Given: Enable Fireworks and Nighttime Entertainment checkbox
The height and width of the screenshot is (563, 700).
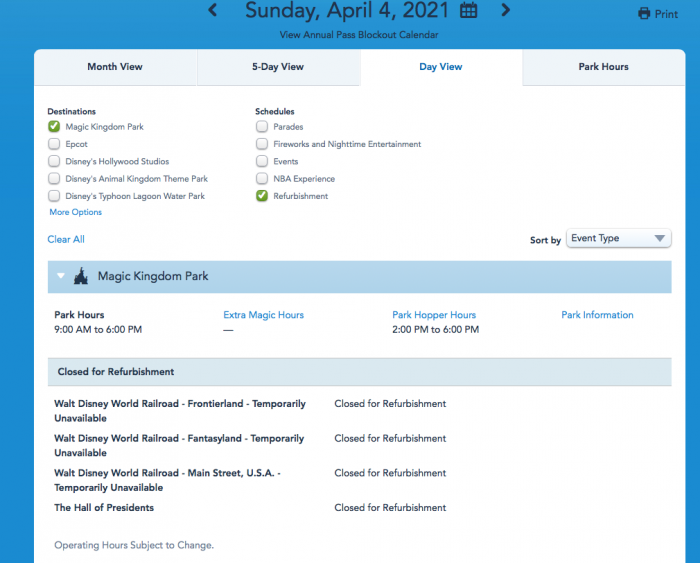Looking at the screenshot, I should tap(262, 144).
